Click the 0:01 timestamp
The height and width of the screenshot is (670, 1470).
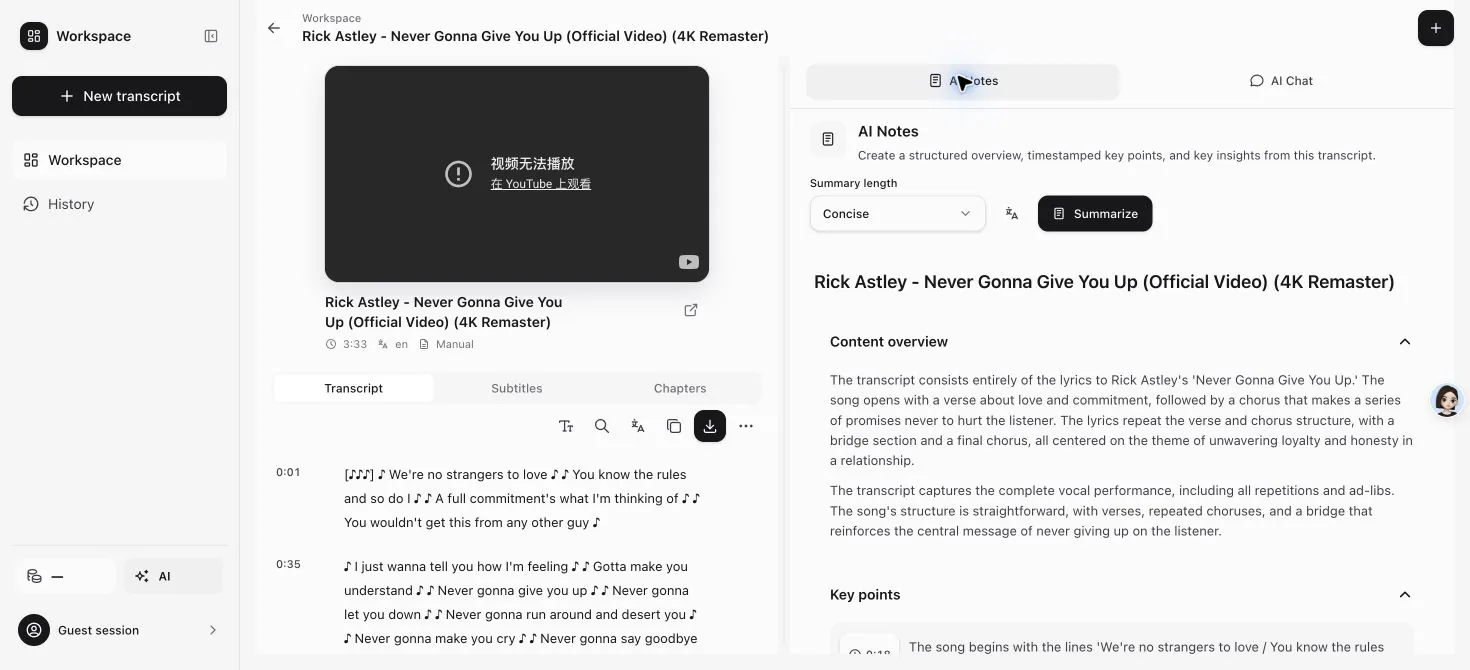point(288,472)
